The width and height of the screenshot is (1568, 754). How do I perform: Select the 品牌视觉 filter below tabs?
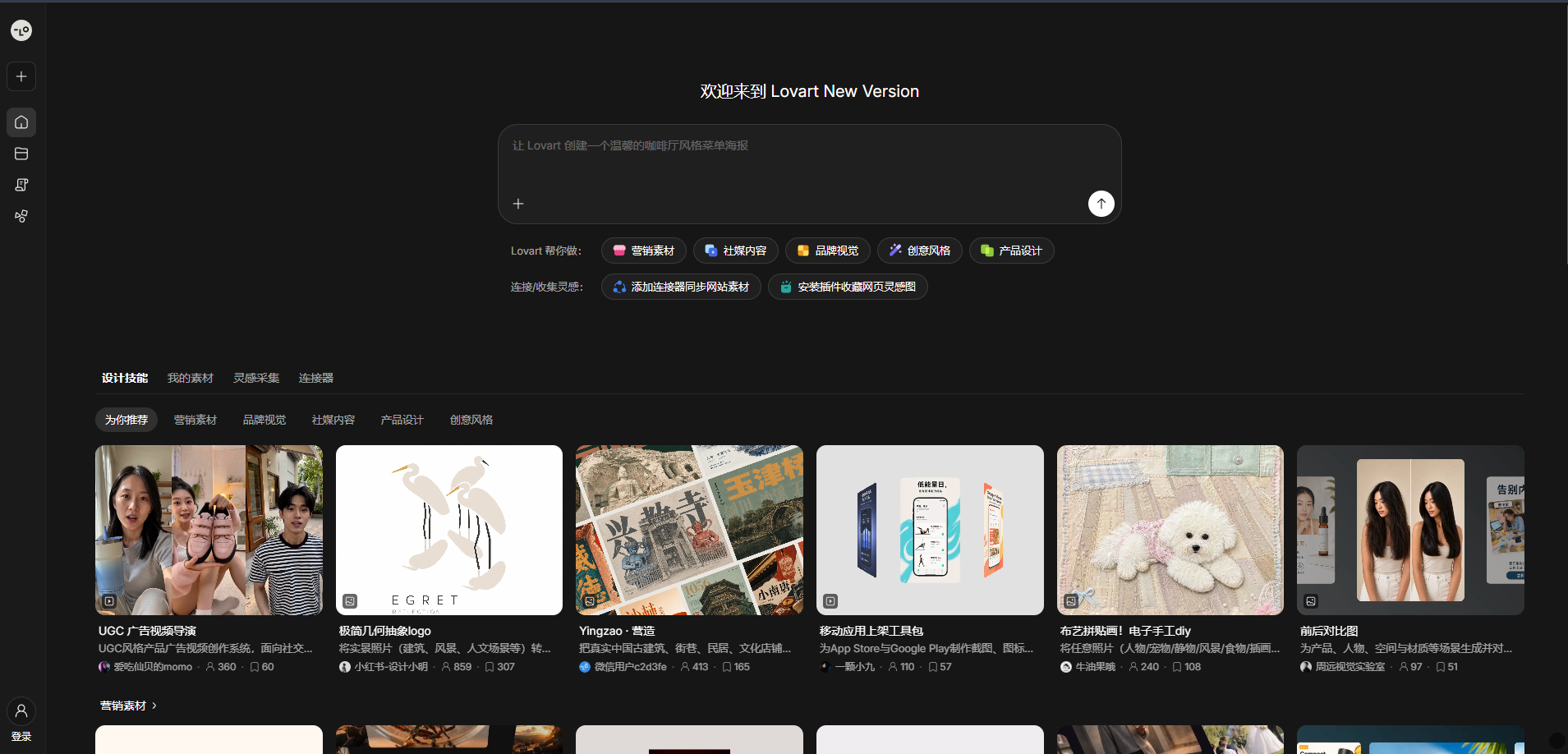click(264, 420)
